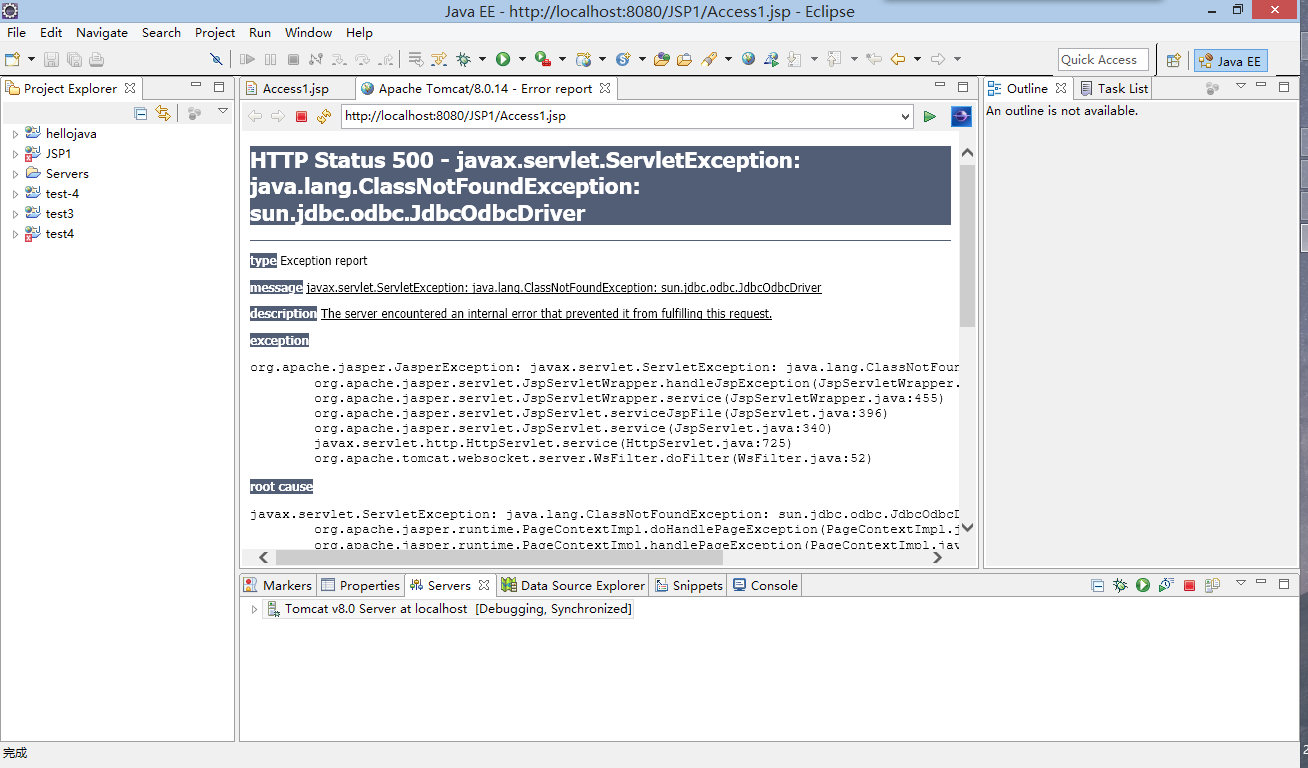Click the Resume debug toolbar icon
This screenshot has height=768, width=1308.
coord(248,59)
